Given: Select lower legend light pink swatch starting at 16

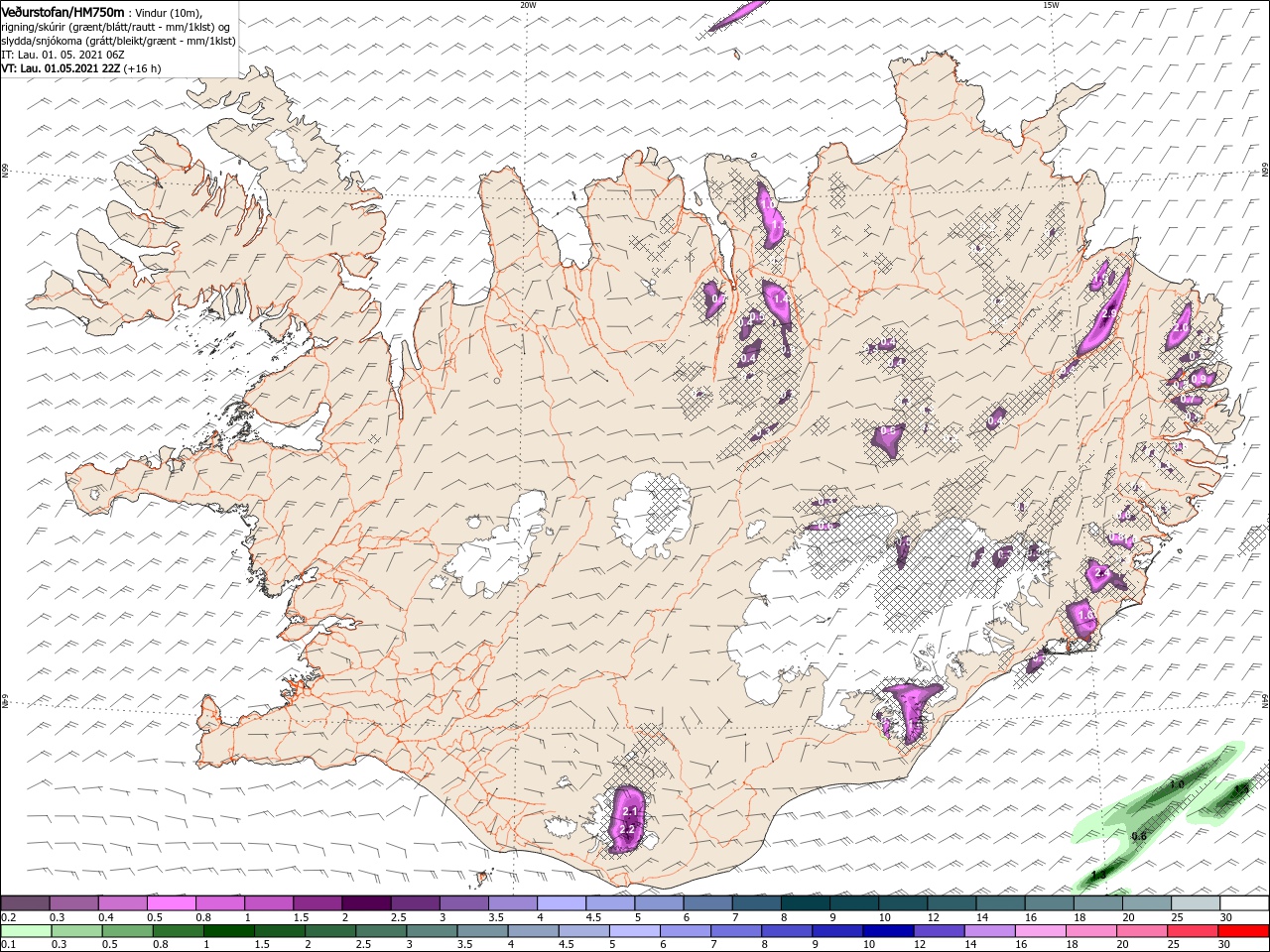Looking at the screenshot, I should pyautogui.click(x=1040, y=931).
